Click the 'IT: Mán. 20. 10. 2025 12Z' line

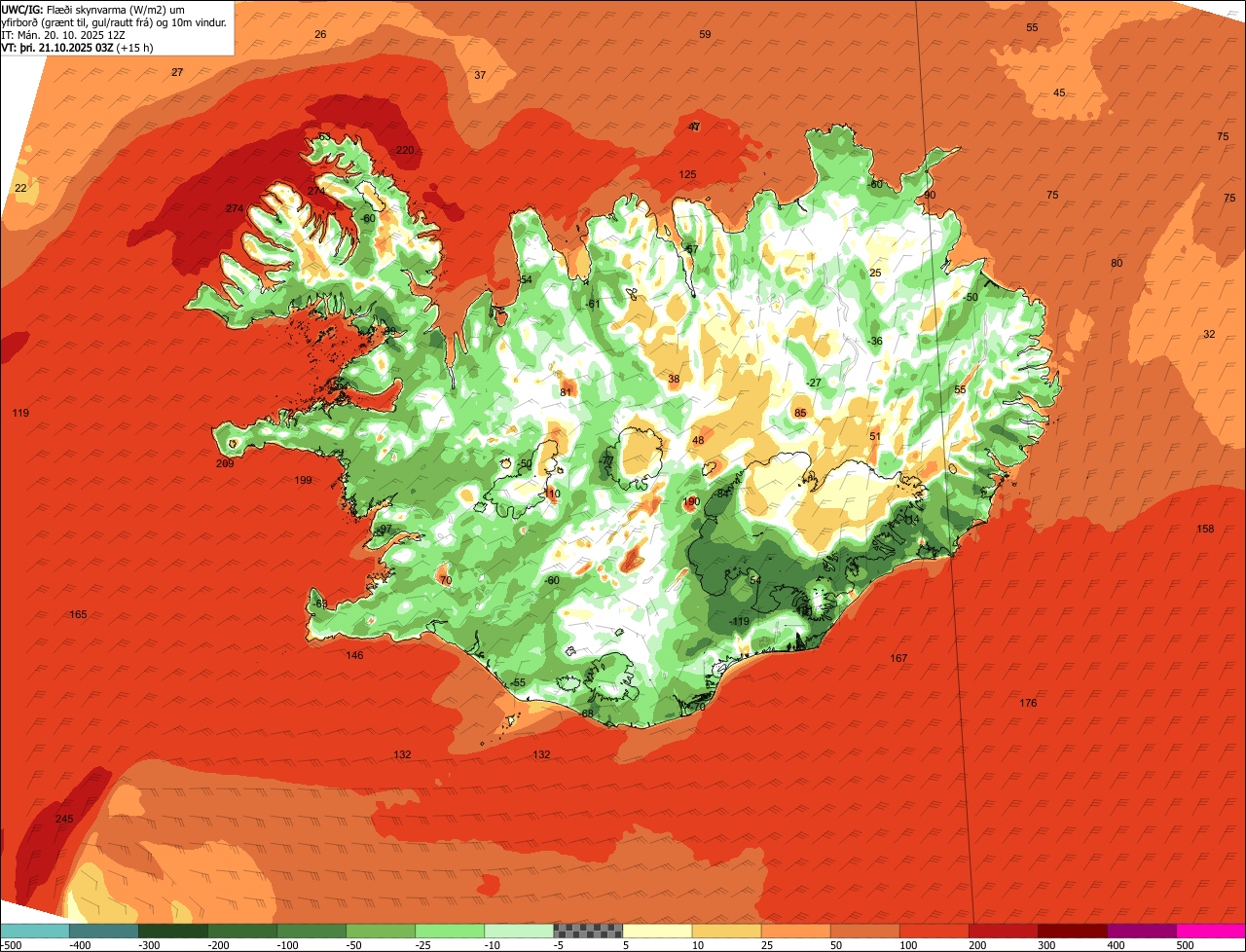pyautogui.click(x=63, y=34)
